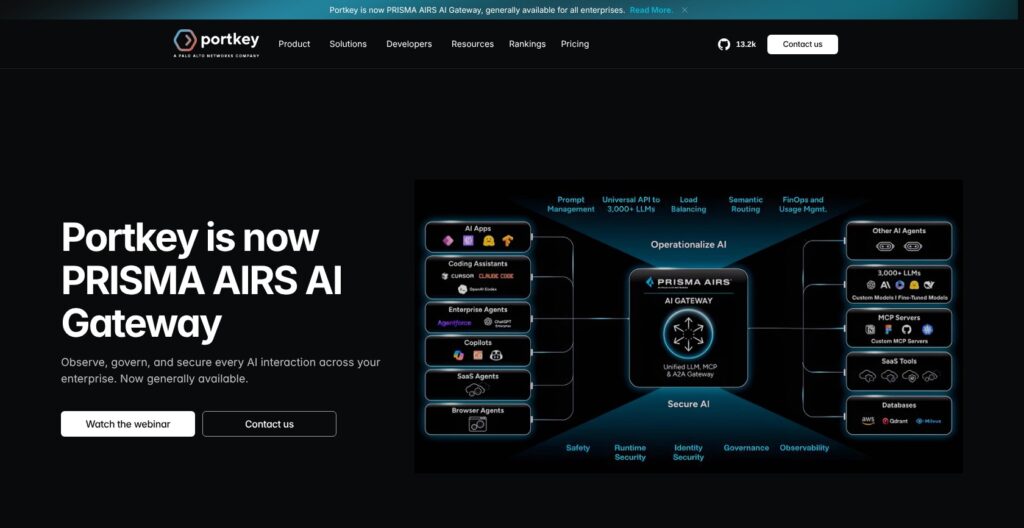Click the Milvus logo in Databases

click(x=928, y=421)
